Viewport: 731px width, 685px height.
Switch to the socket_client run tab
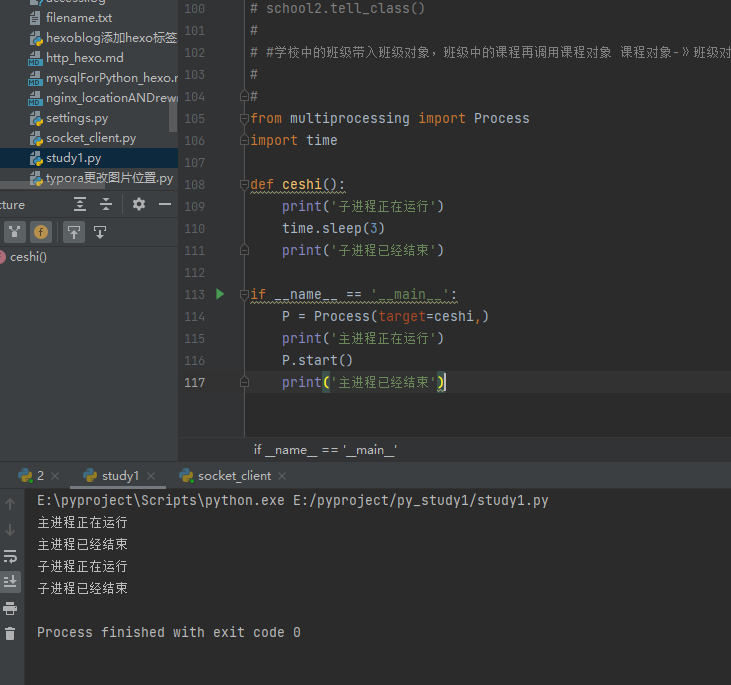point(233,476)
